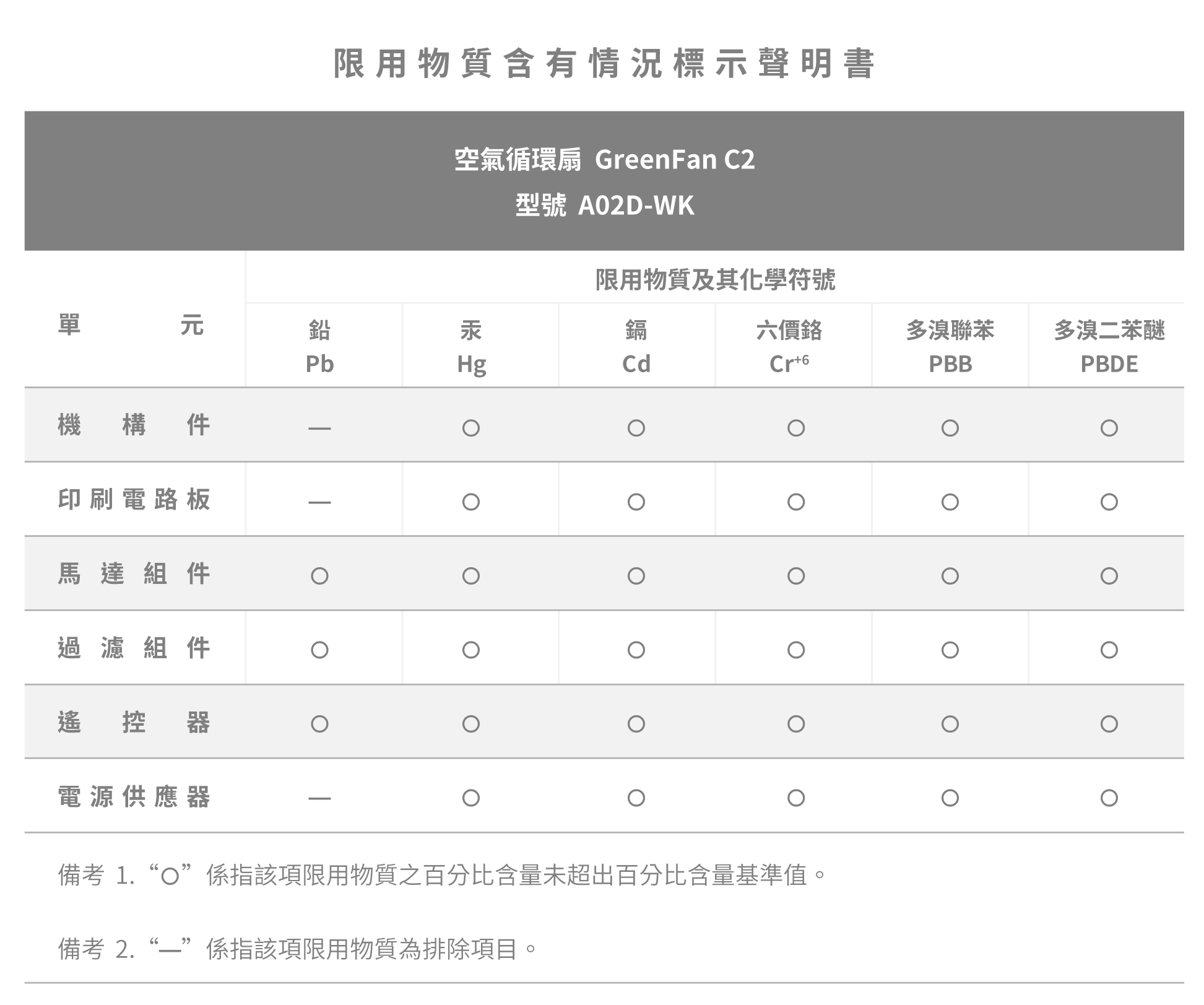Click the circle in 電源供應器 PBB cell

950,798
